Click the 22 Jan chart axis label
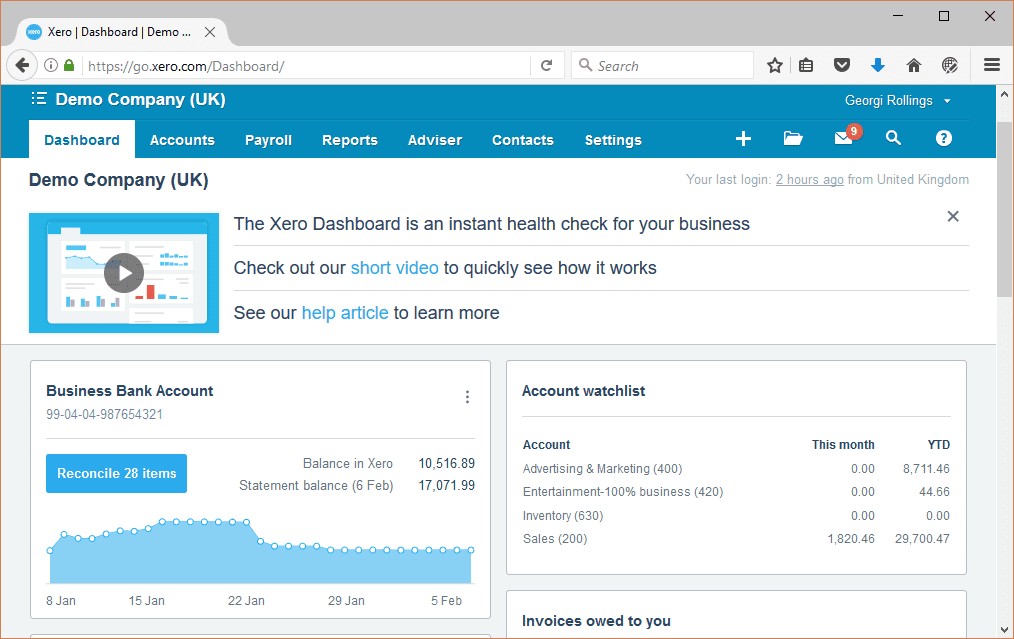This screenshot has height=639, width=1014. 246,601
